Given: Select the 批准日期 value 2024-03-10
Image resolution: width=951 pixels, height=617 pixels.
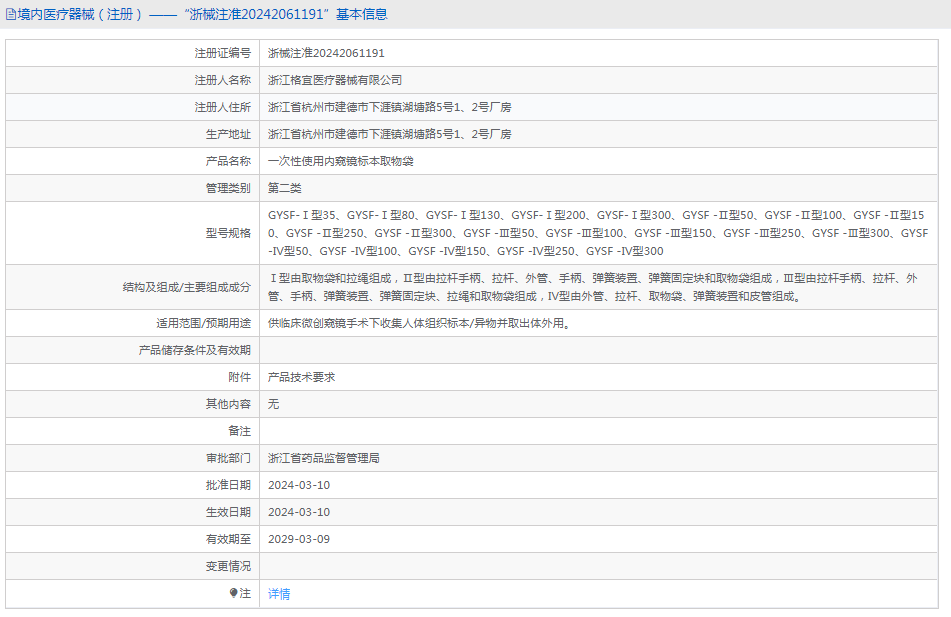Looking at the screenshot, I should pos(299,485).
